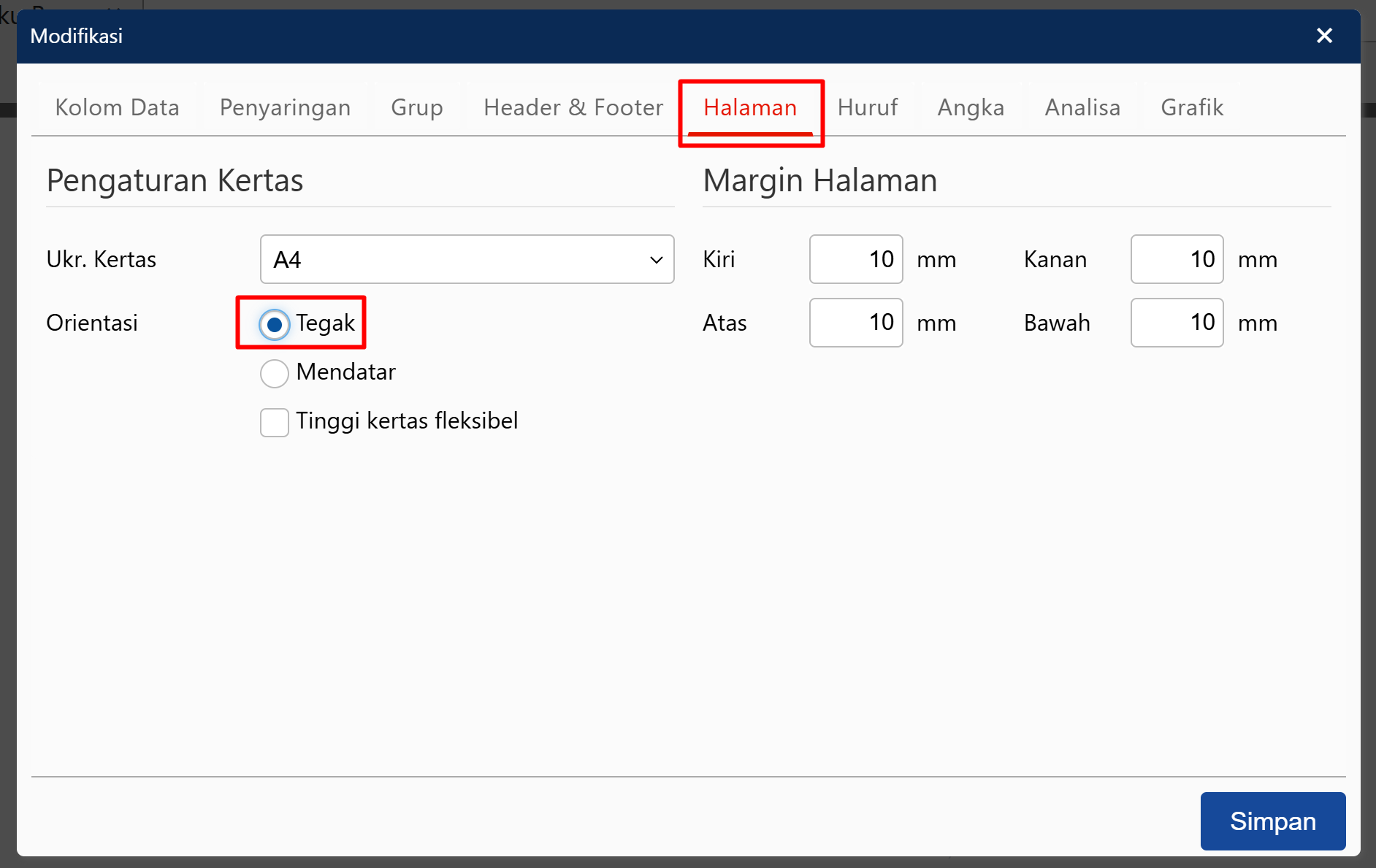Select the Penyaringan tab
Screen dimensions: 1376x868
285,107
